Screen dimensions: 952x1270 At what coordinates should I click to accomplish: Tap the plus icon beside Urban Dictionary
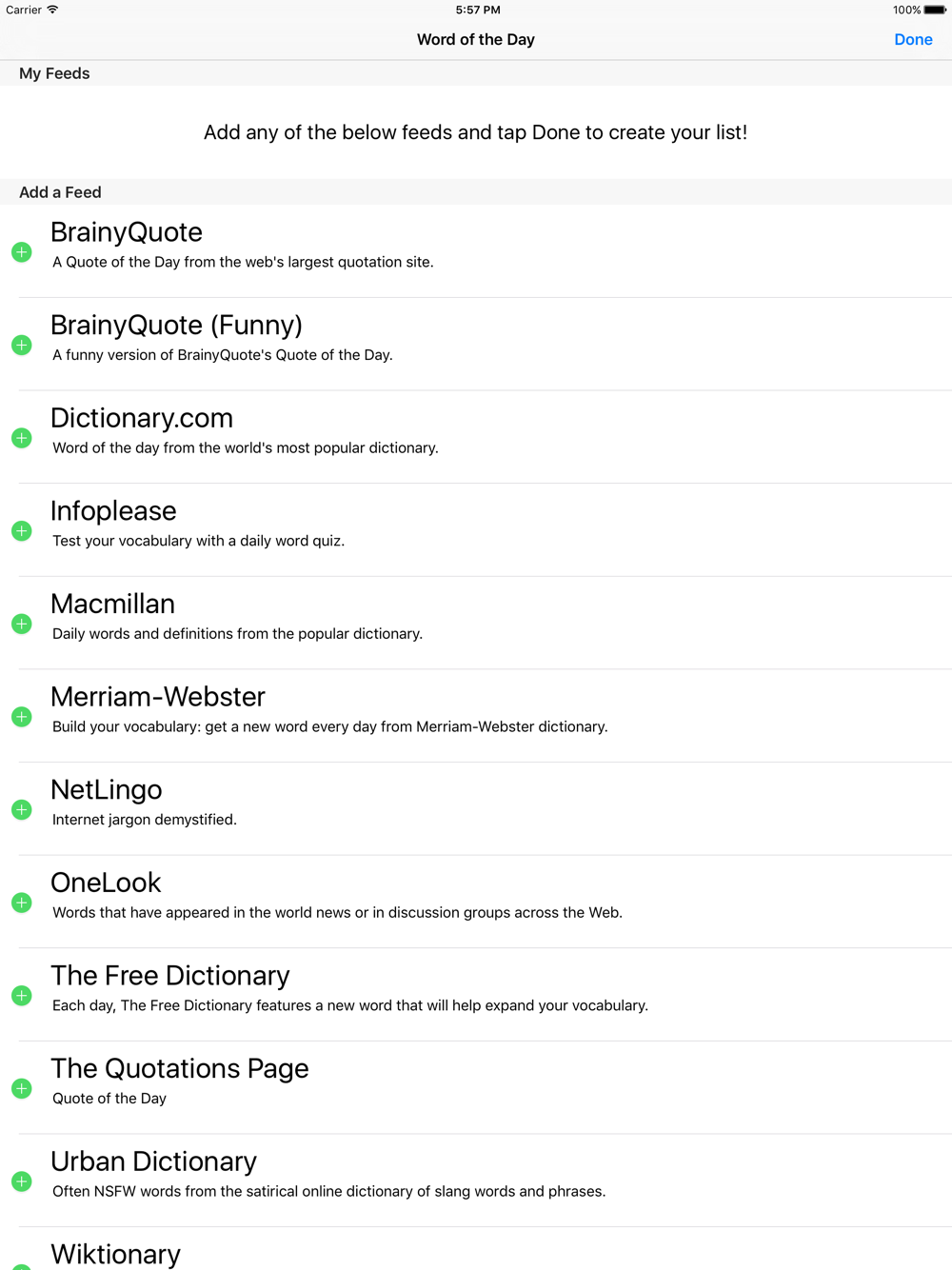click(x=22, y=1181)
